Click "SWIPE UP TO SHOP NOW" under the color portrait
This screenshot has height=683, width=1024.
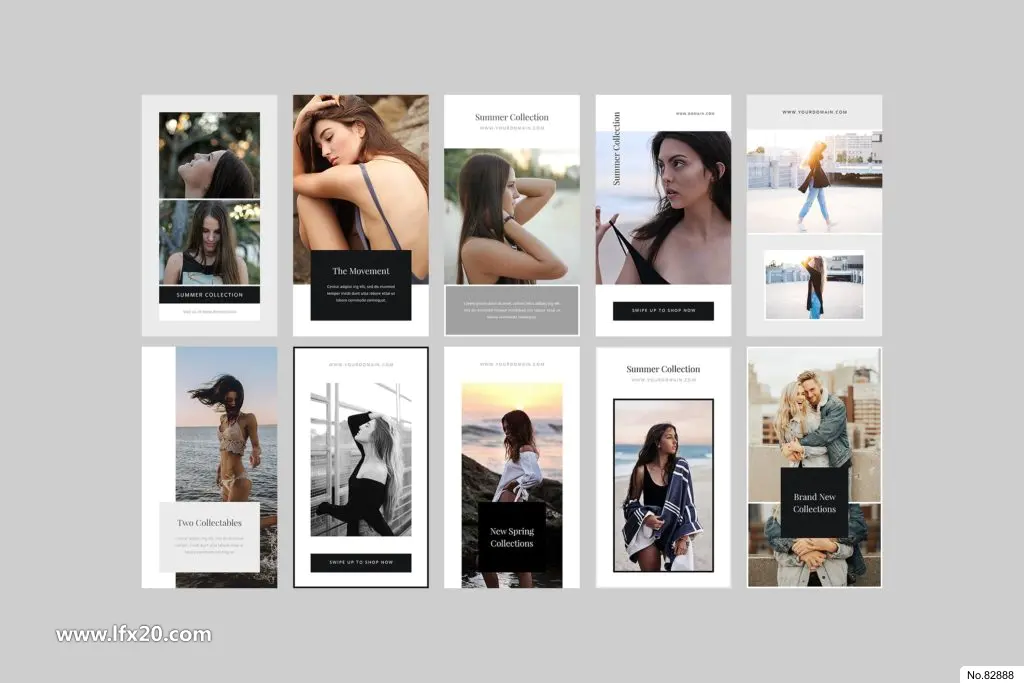tap(663, 311)
